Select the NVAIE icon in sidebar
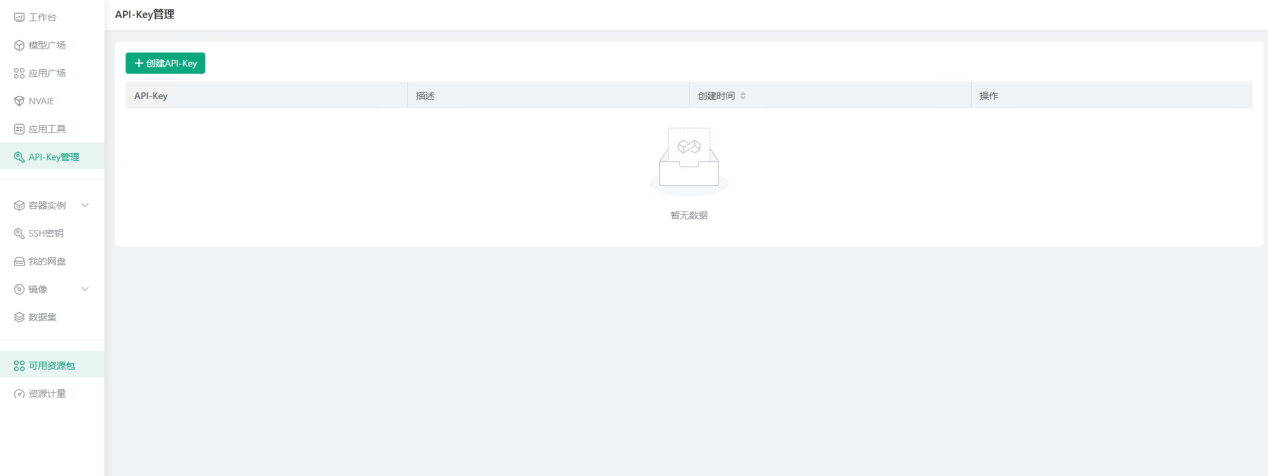The image size is (1268, 476). pyautogui.click(x=19, y=101)
